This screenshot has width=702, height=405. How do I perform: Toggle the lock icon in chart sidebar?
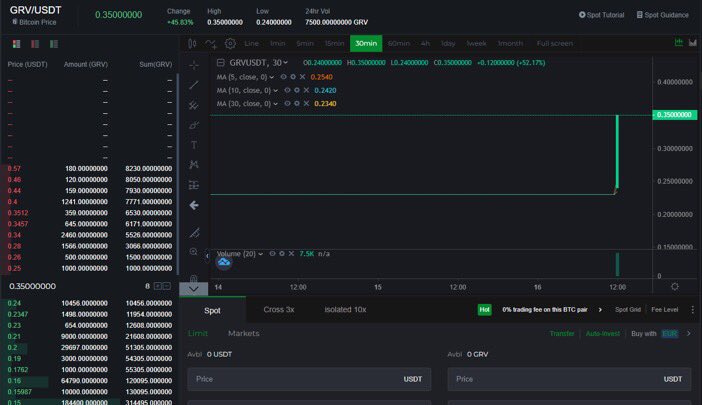193,278
